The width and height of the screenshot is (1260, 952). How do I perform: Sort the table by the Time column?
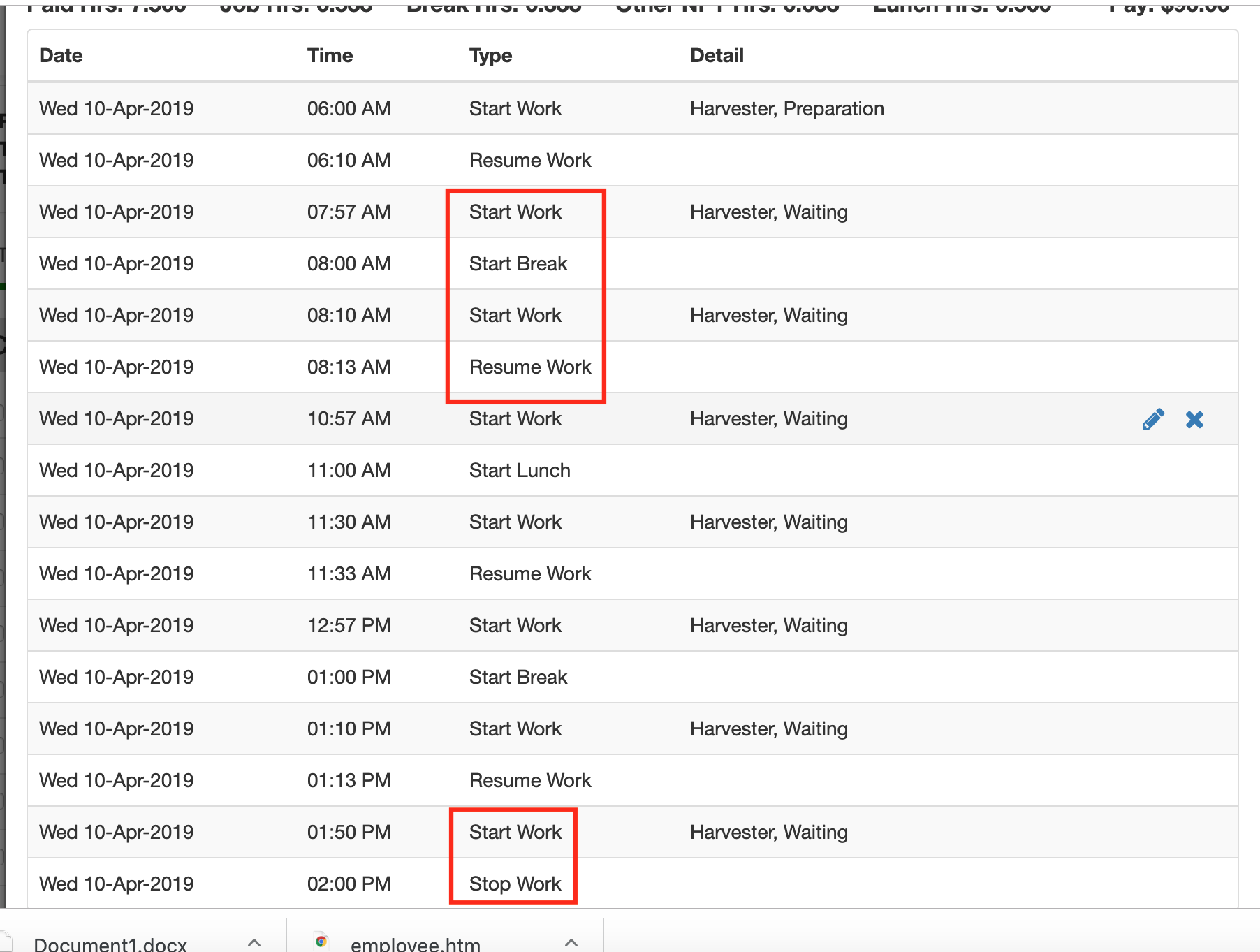[x=330, y=55]
